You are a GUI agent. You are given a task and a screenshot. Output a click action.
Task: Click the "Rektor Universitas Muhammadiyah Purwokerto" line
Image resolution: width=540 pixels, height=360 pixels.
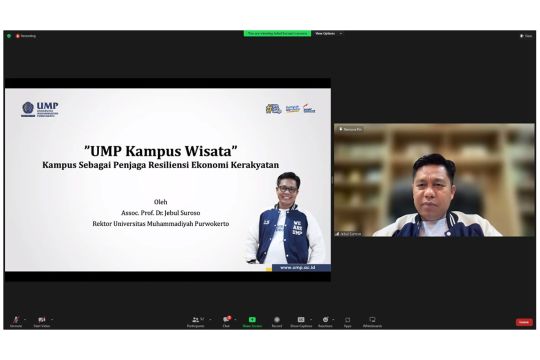(x=160, y=224)
